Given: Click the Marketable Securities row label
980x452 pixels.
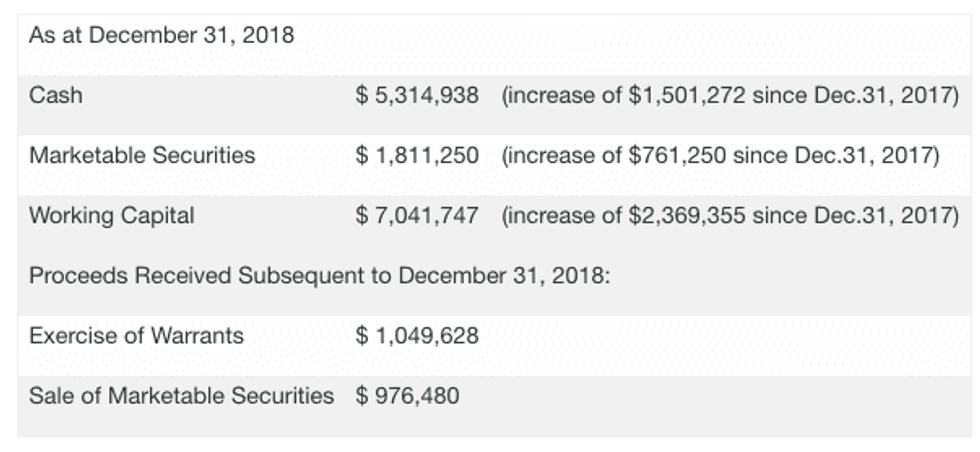Looking at the screenshot, I should [x=142, y=156].
